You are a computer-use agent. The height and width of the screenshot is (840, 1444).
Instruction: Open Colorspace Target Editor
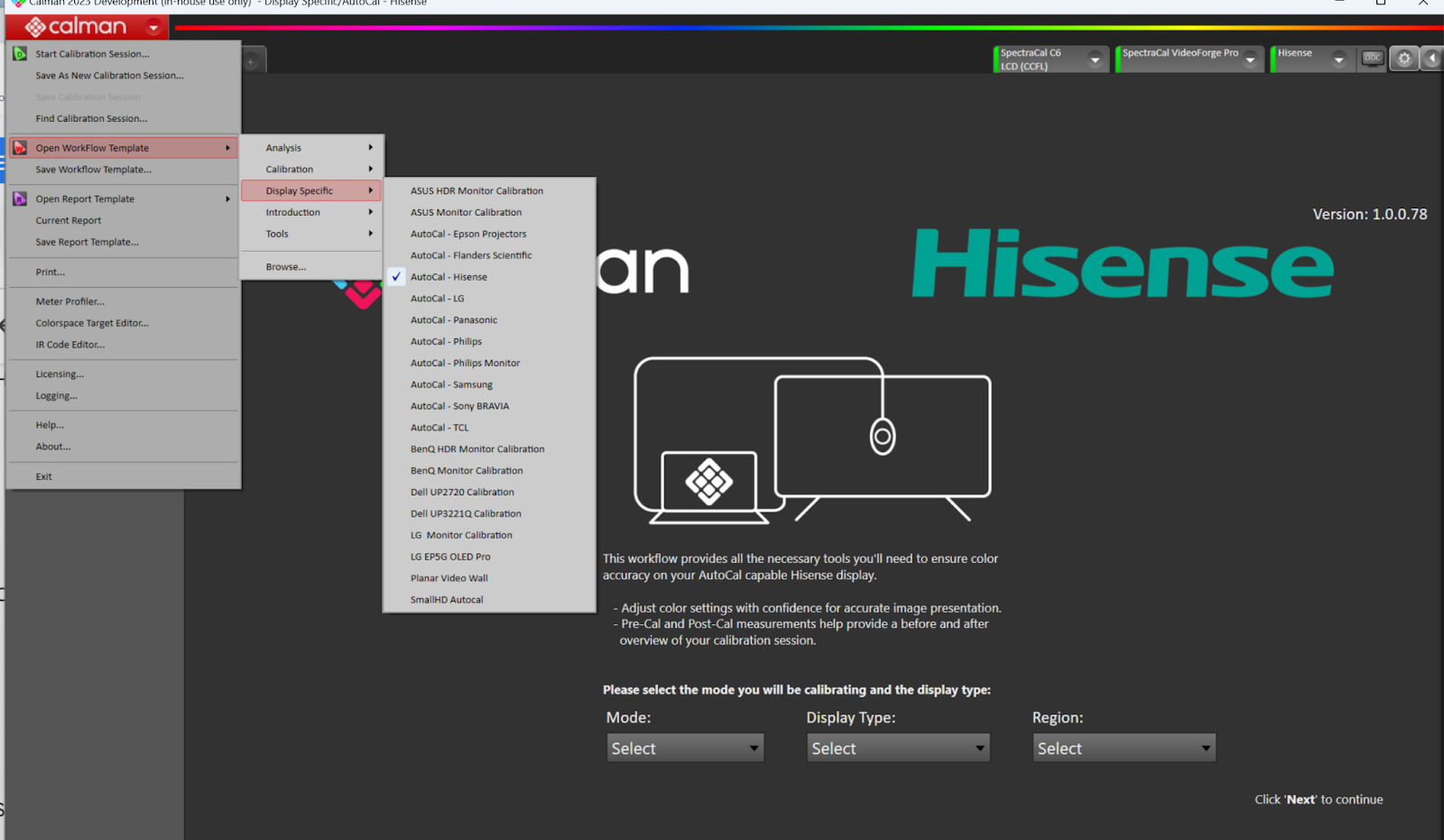(x=124, y=324)
